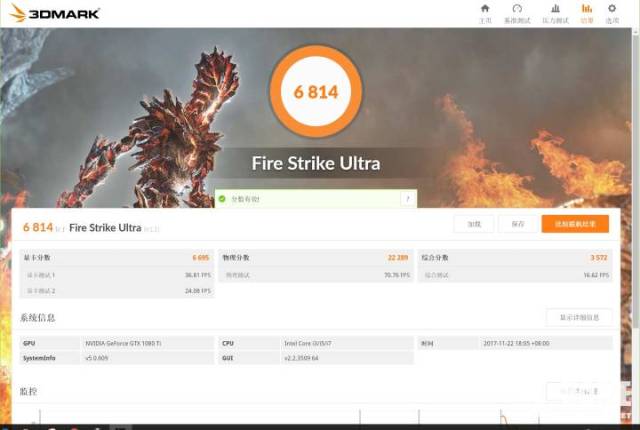The height and width of the screenshot is (430, 640).
Task: Click the combined test value 16.62 FPS
Action: [x=596, y=275]
